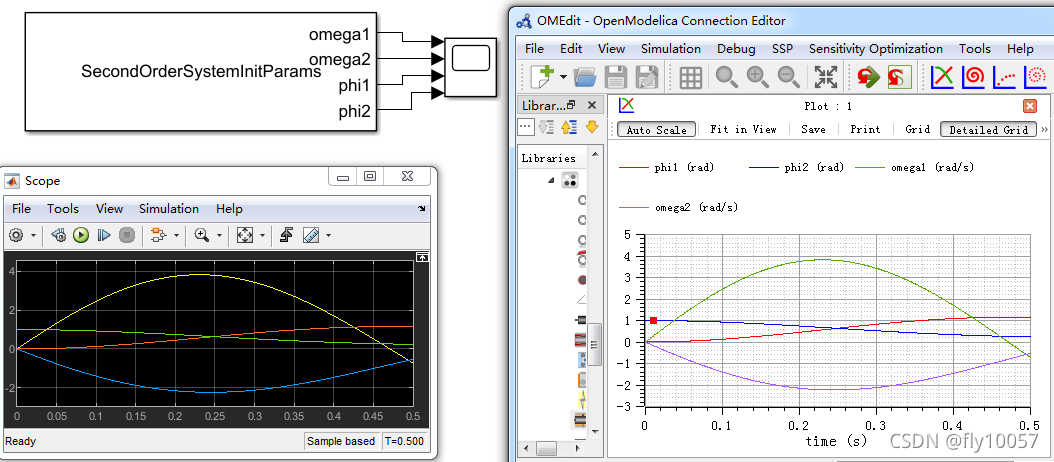Click New Modelica Class icon in OMEdit
1054x462 pixels.
coord(541,77)
